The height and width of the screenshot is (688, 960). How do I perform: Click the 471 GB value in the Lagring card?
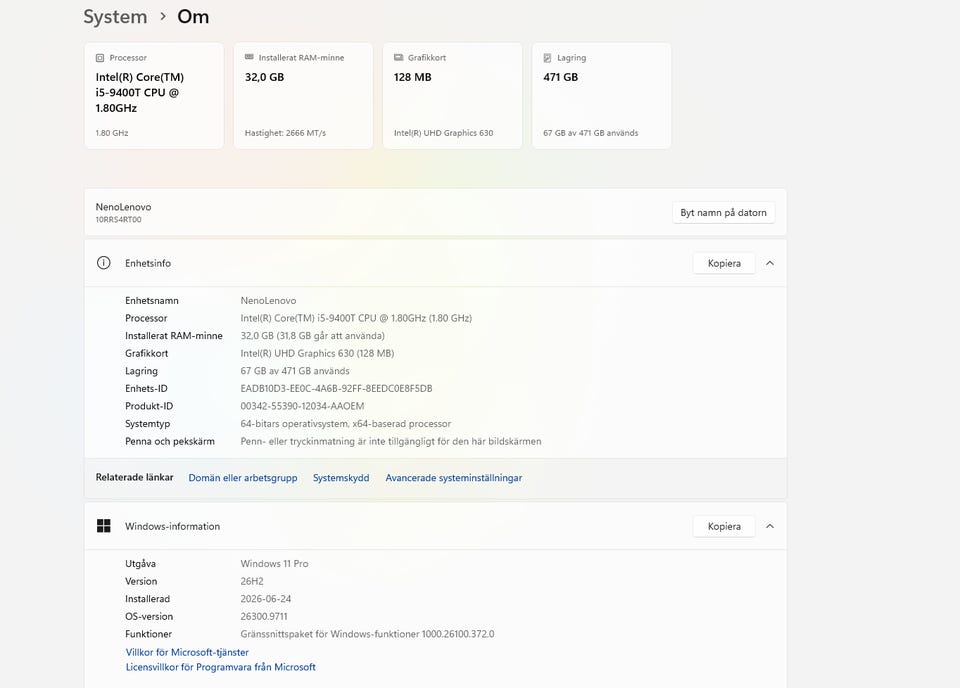561,77
